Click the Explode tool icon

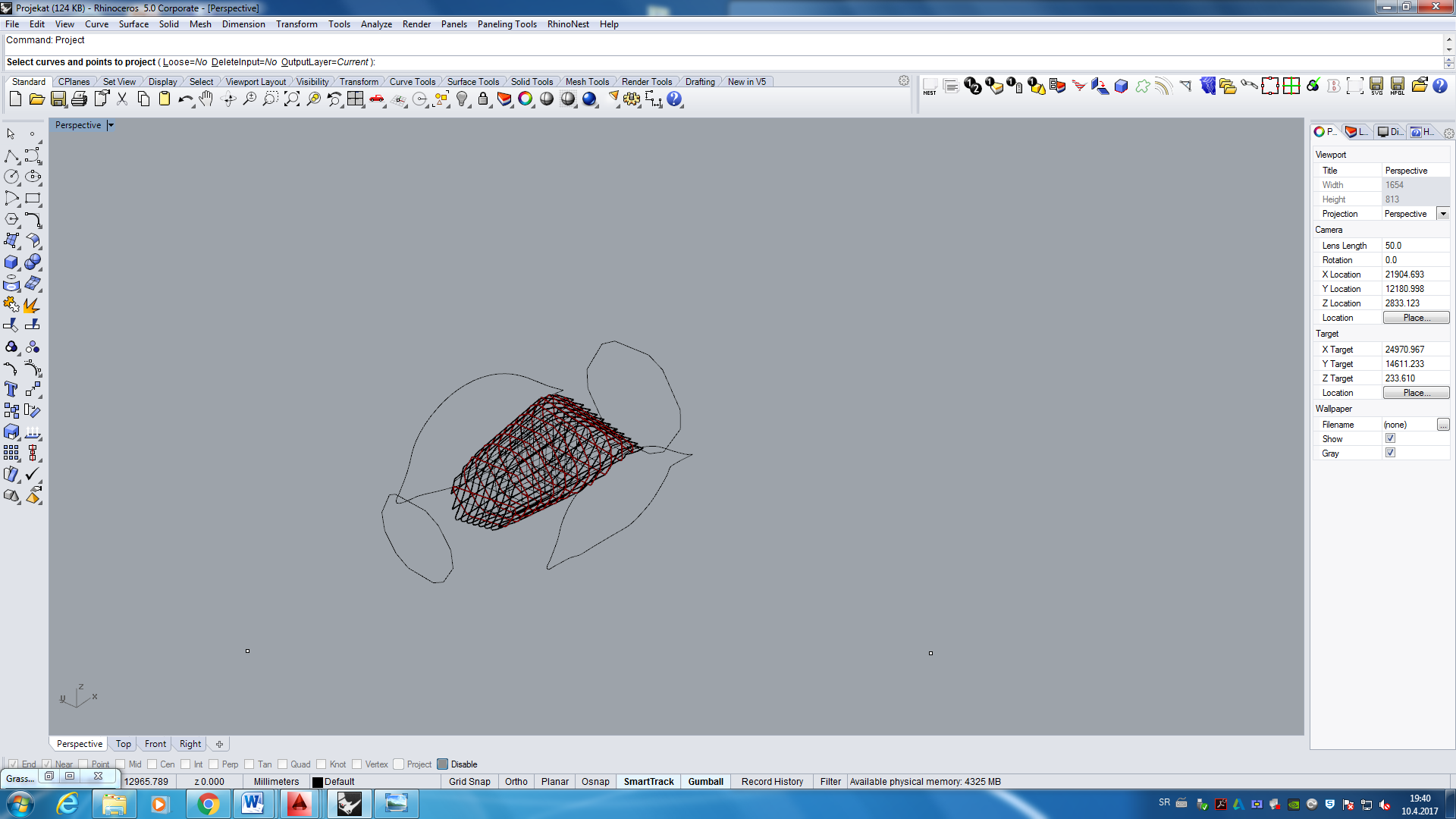click(x=32, y=305)
